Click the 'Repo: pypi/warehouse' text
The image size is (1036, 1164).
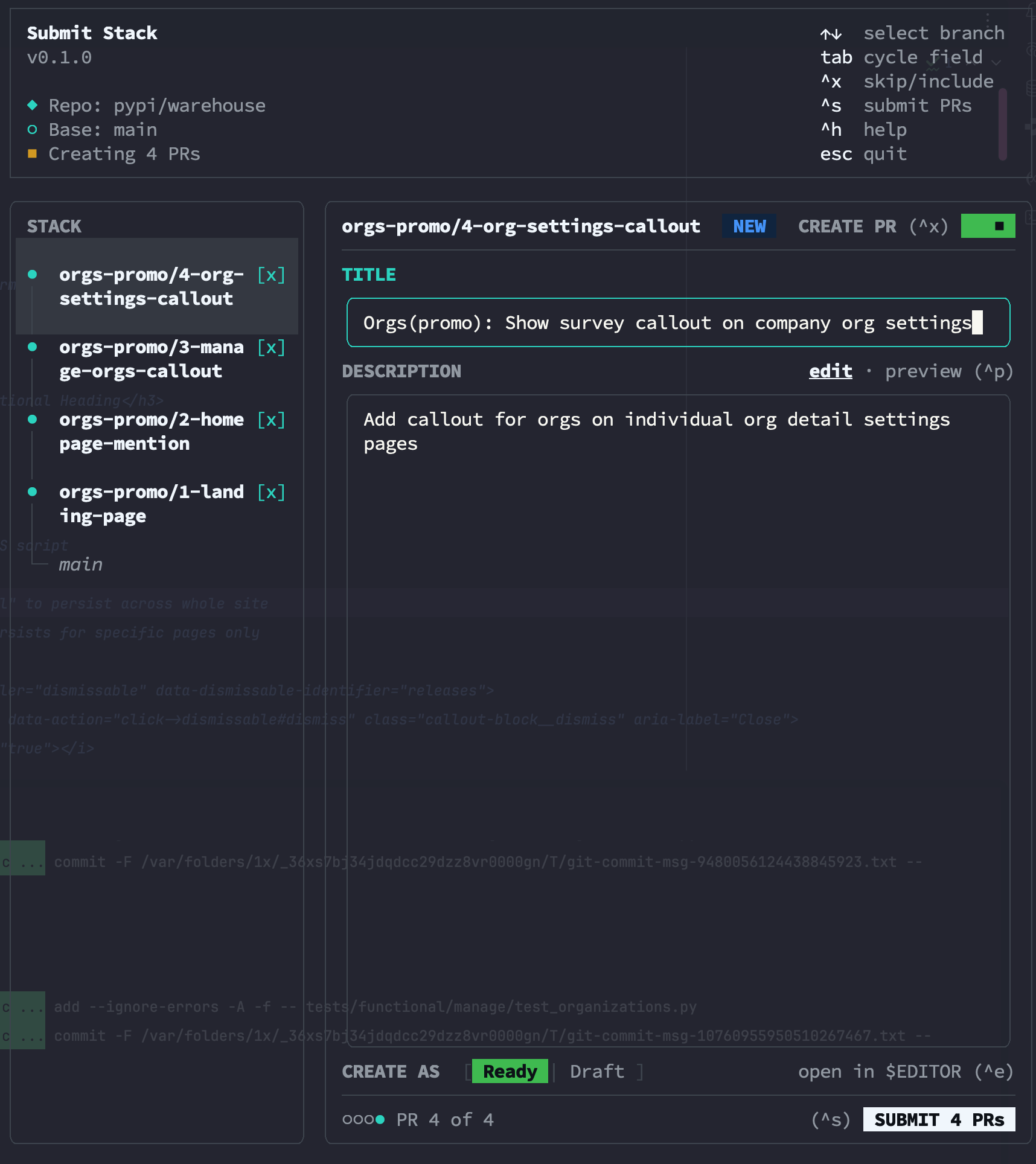157,105
